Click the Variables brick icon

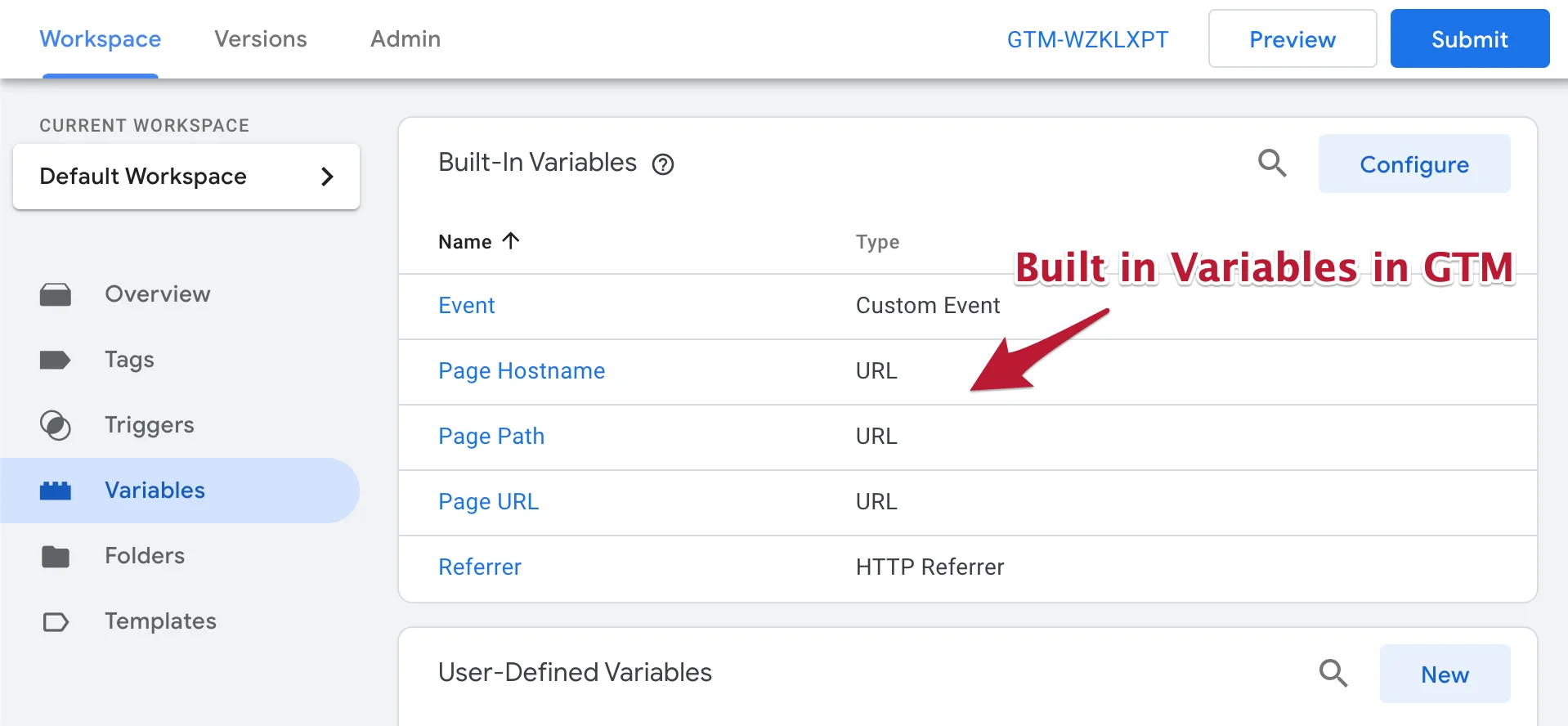(x=56, y=491)
